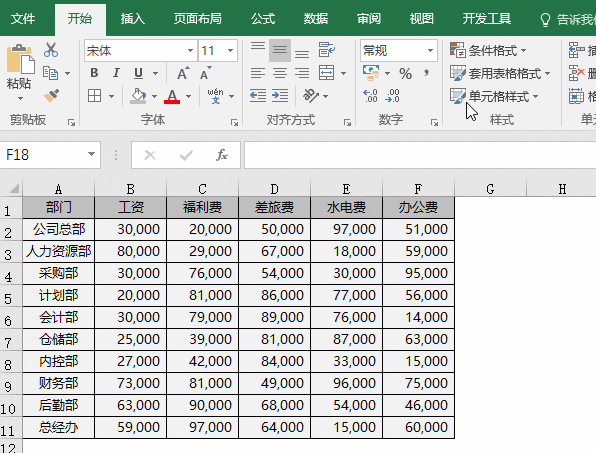Click the Paste clipboard icon
596x453 pixels.
tap(20, 59)
